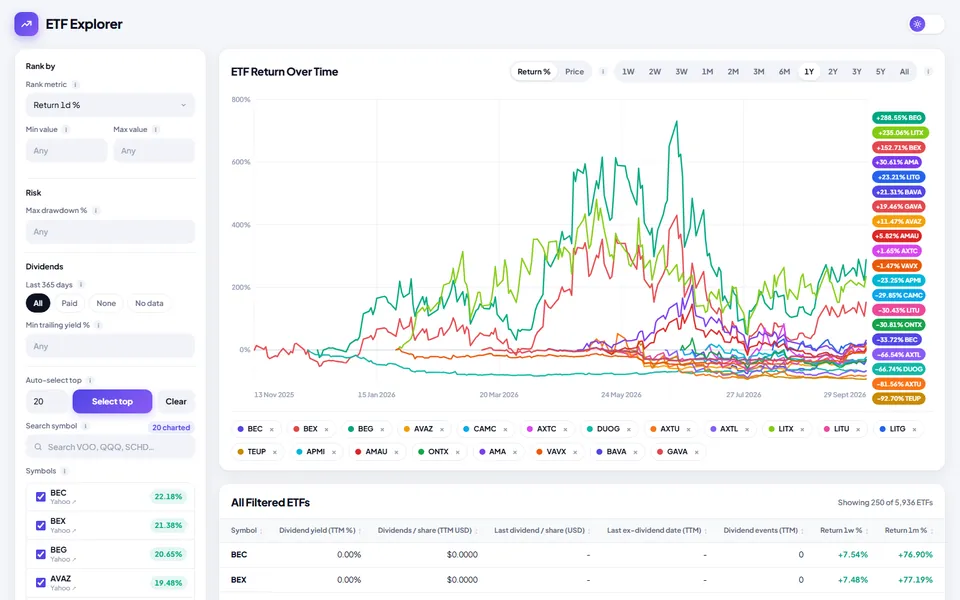
Task: Click the ETF Explorer logo icon
Action: click(x=26, y=24)
